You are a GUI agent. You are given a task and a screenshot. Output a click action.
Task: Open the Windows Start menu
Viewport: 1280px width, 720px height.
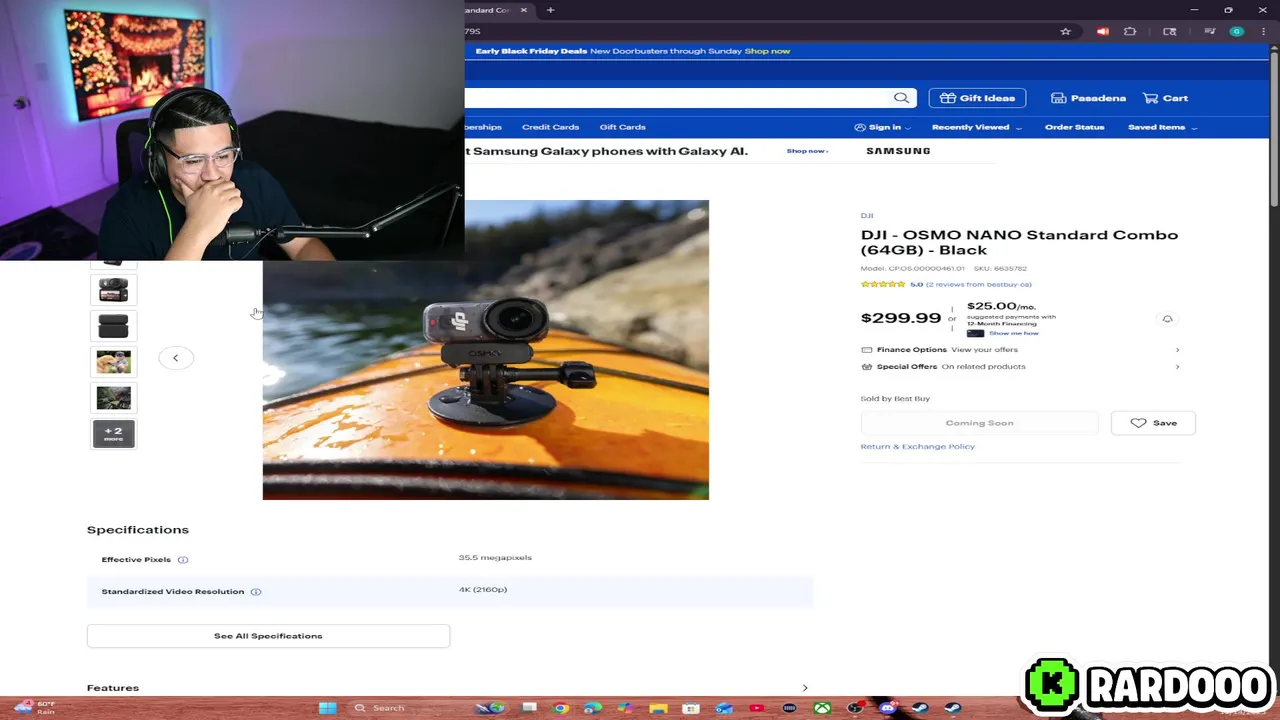click(327, 708)
